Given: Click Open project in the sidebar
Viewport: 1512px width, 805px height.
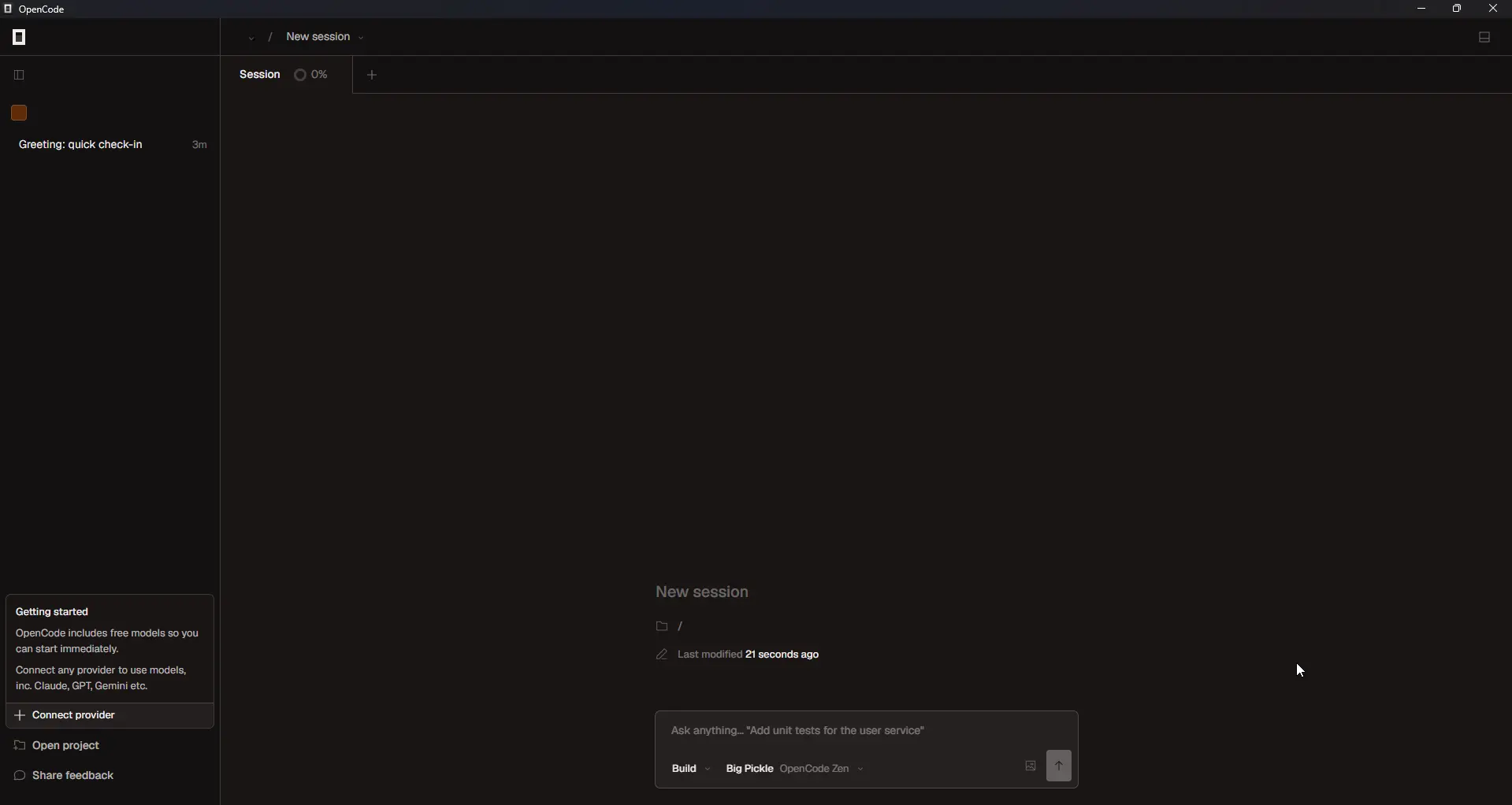Looking at the screenshot, I should pyautogui.click(x=63, y=745).
